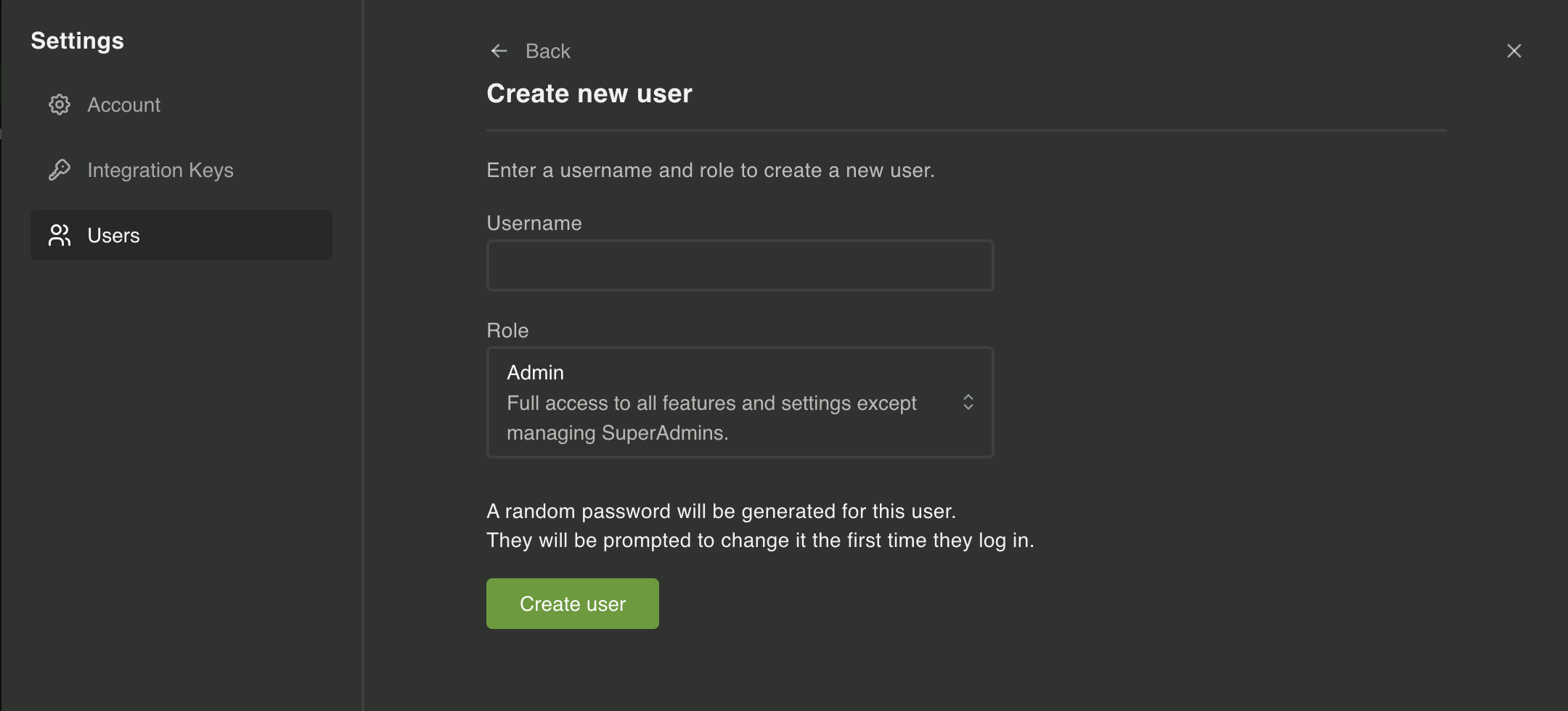Click the X icon to dismiss Settings
The image size is (1568, 711).
pyautogui.click(x=1514, y=50)
